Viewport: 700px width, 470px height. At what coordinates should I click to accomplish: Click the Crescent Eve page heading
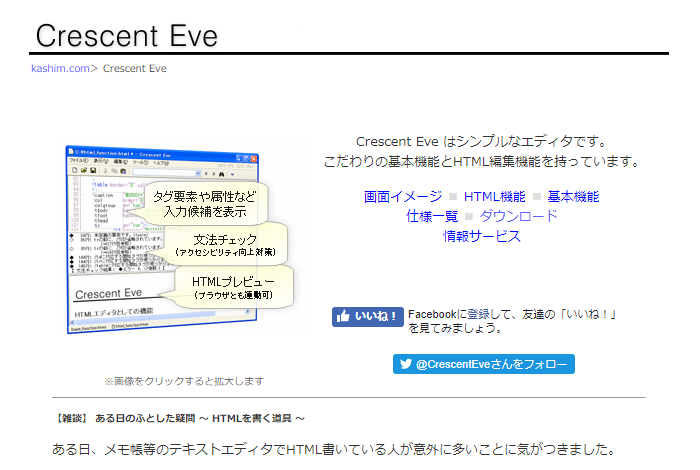(x=127, y=36)
